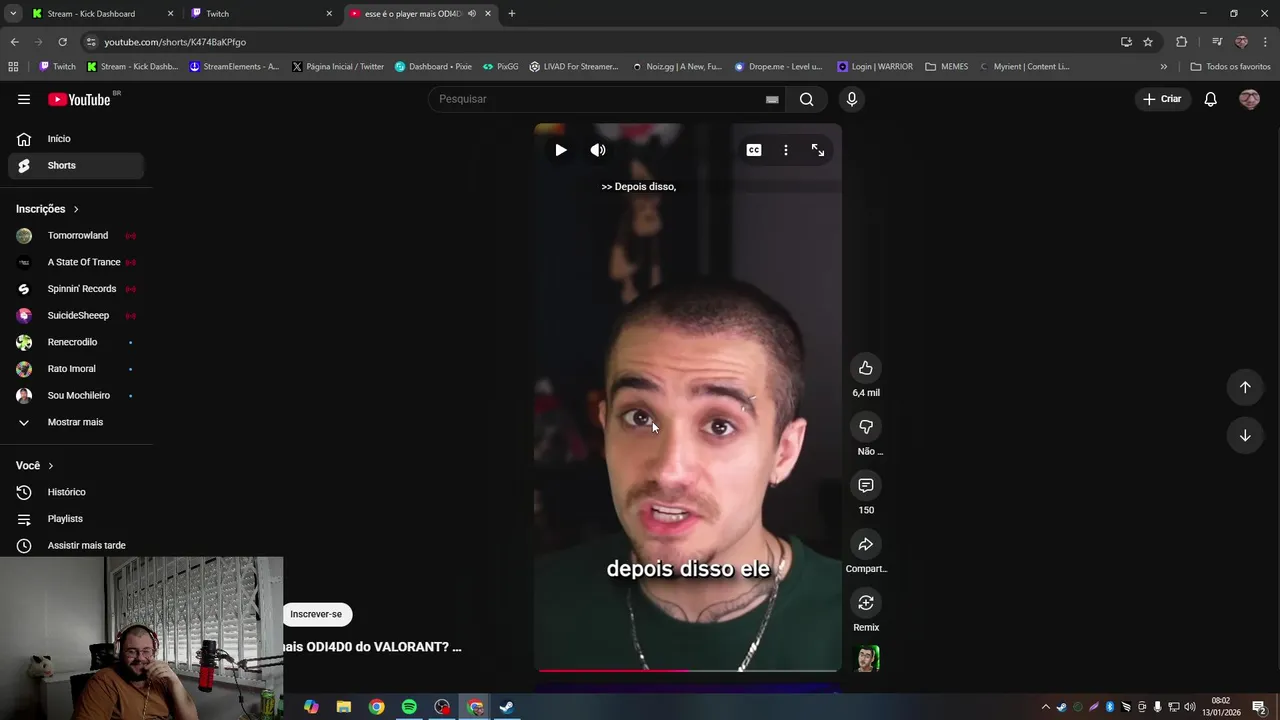1280x720 pixels.
Task: Select Início in the sidebar
Action: [76, 139]
